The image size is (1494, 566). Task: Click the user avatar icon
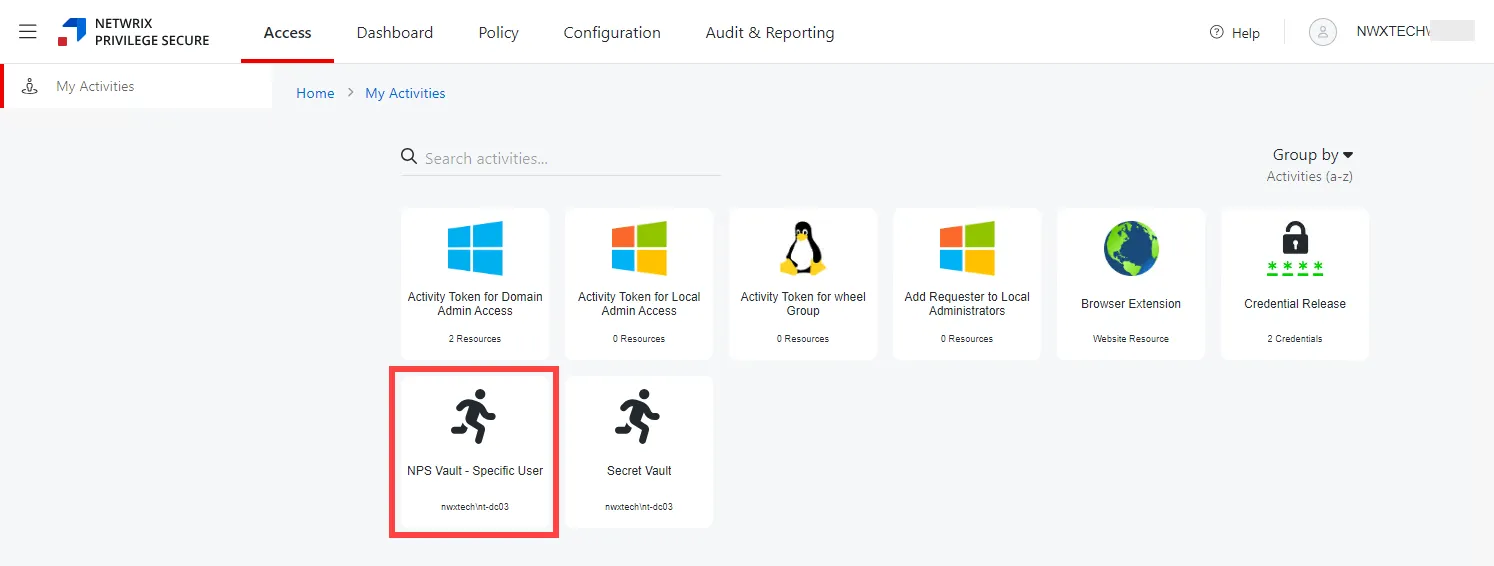pos(1323,32)
